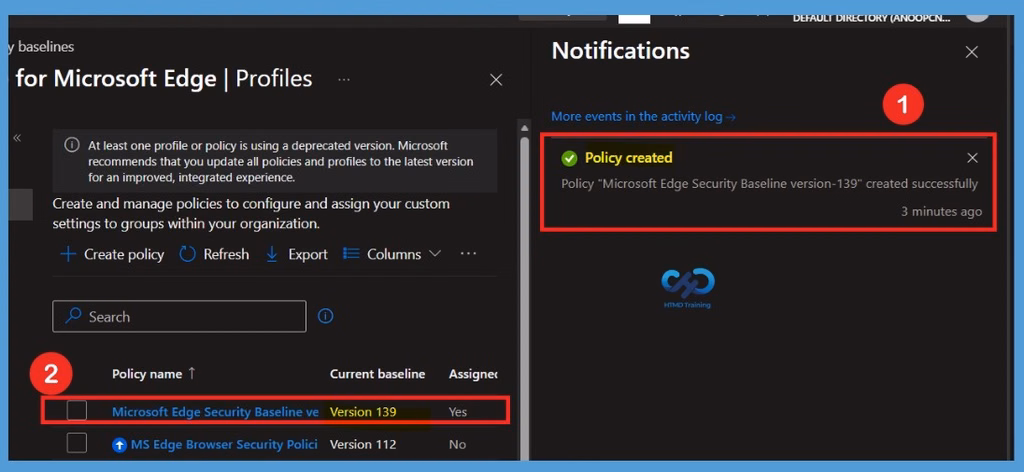
Task: Dismiss the Policy created notification
Action: (x=972, y=158)
